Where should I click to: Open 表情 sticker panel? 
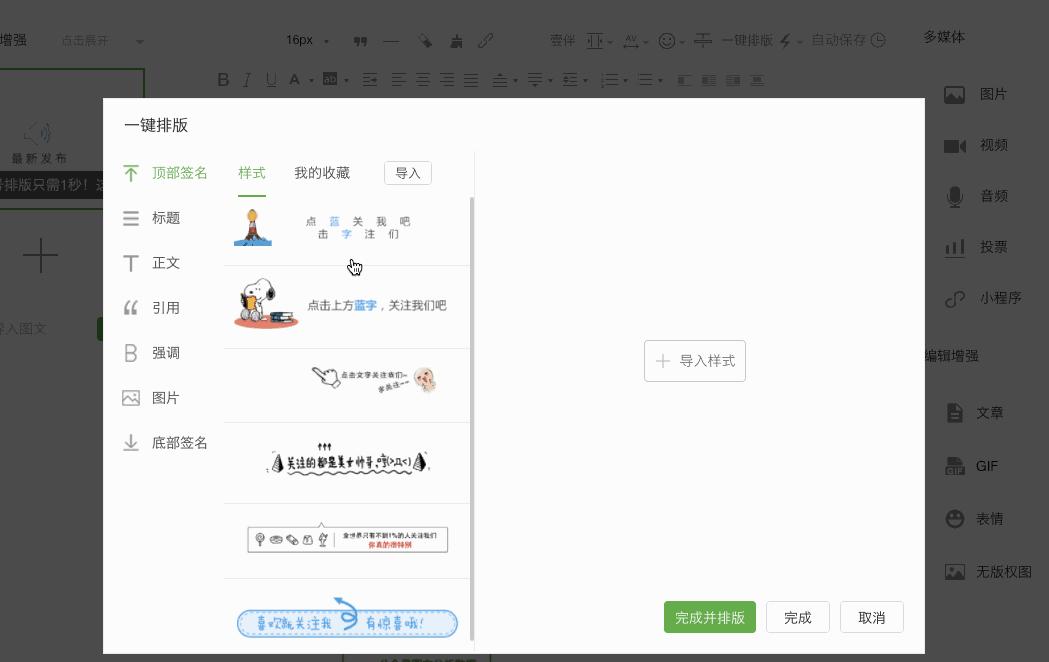point(974,519)
